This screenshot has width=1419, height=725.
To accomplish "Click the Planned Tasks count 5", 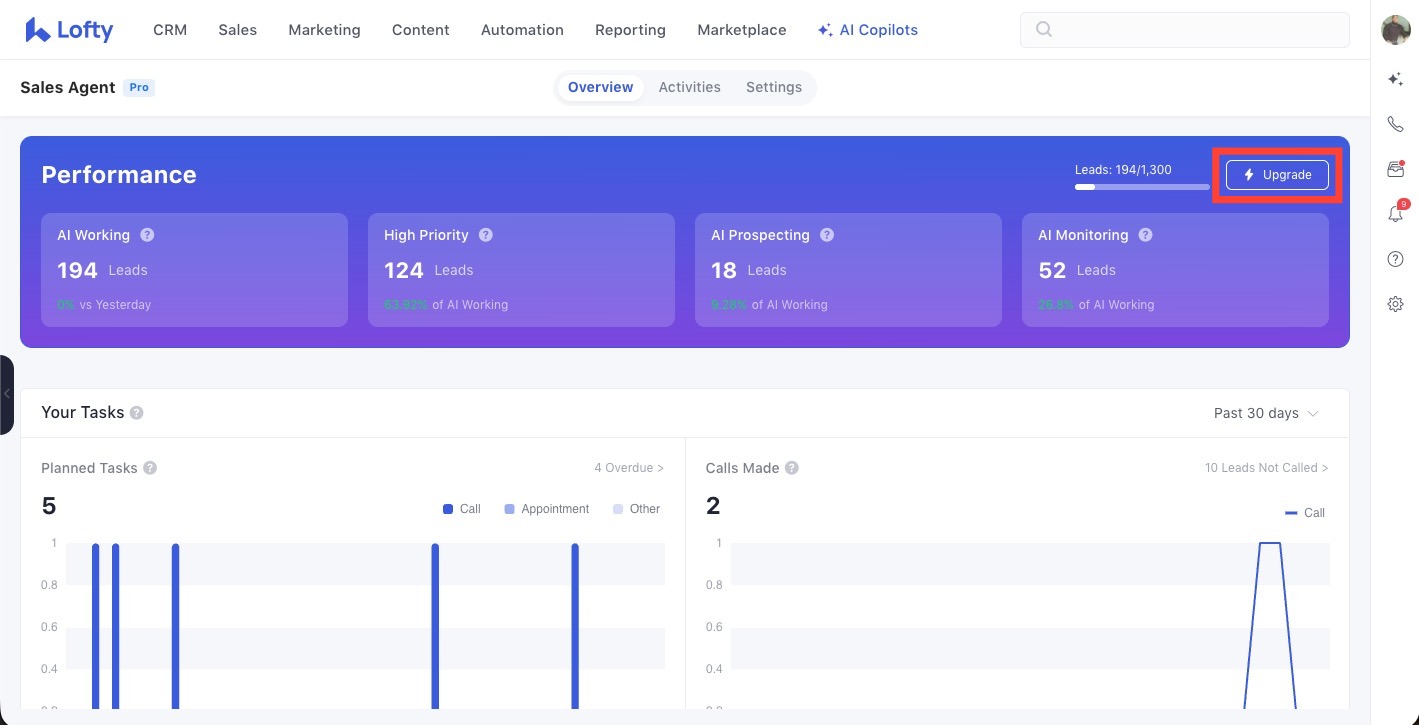I will pos(49,506).
